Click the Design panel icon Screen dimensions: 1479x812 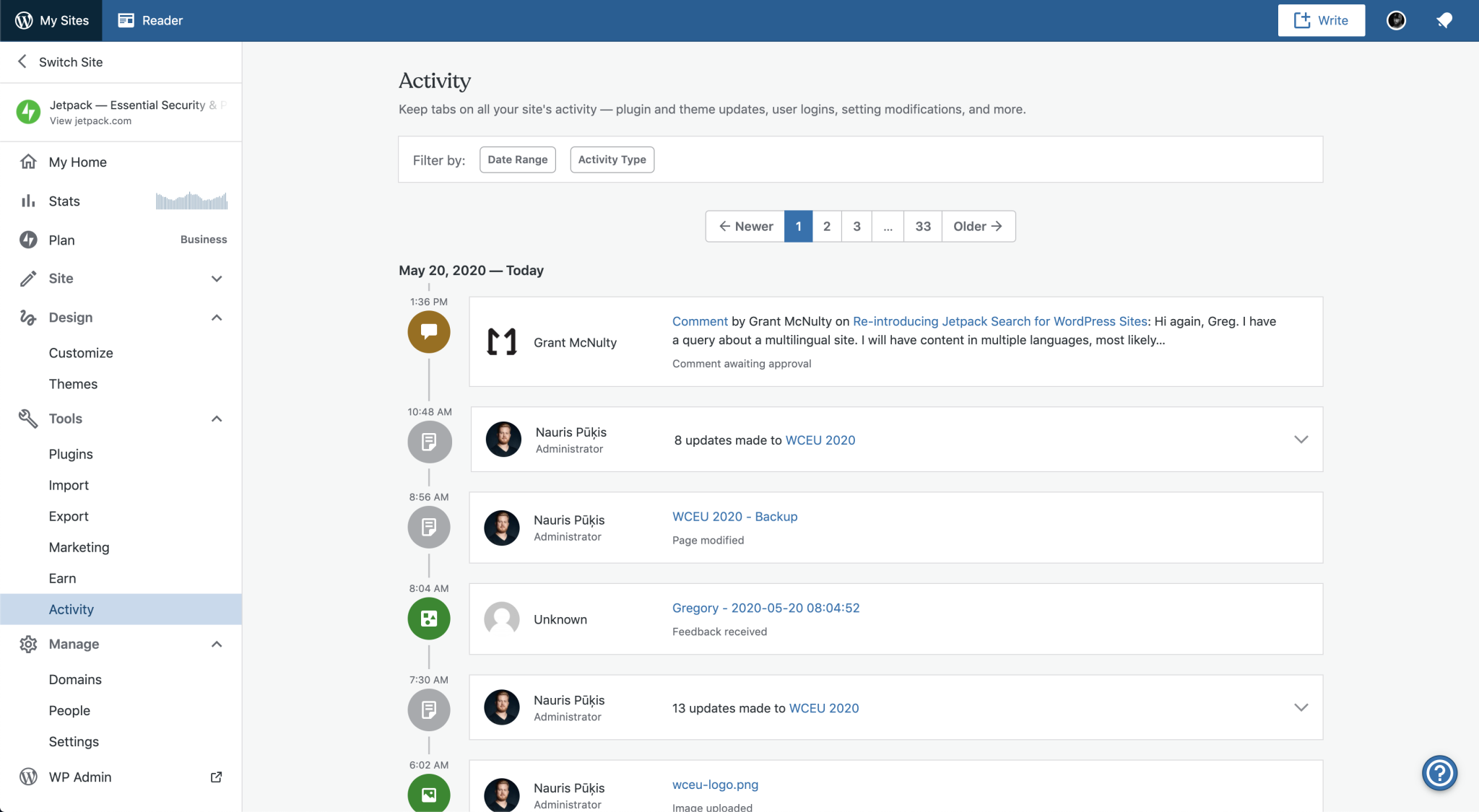click(x=26, y=318)
